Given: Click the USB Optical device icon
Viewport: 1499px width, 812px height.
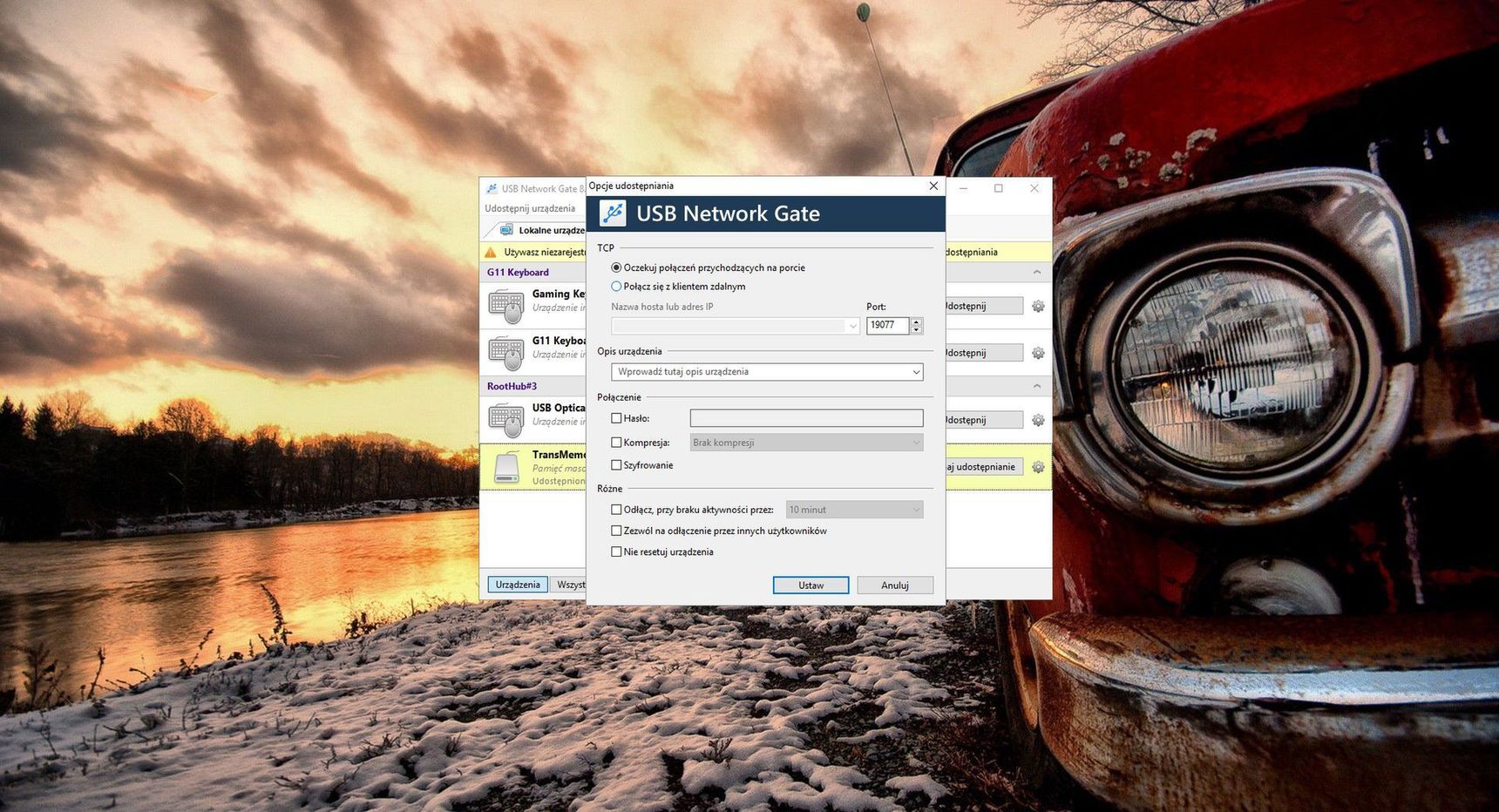Looking at the screenshot, I should tap(506, 420).
